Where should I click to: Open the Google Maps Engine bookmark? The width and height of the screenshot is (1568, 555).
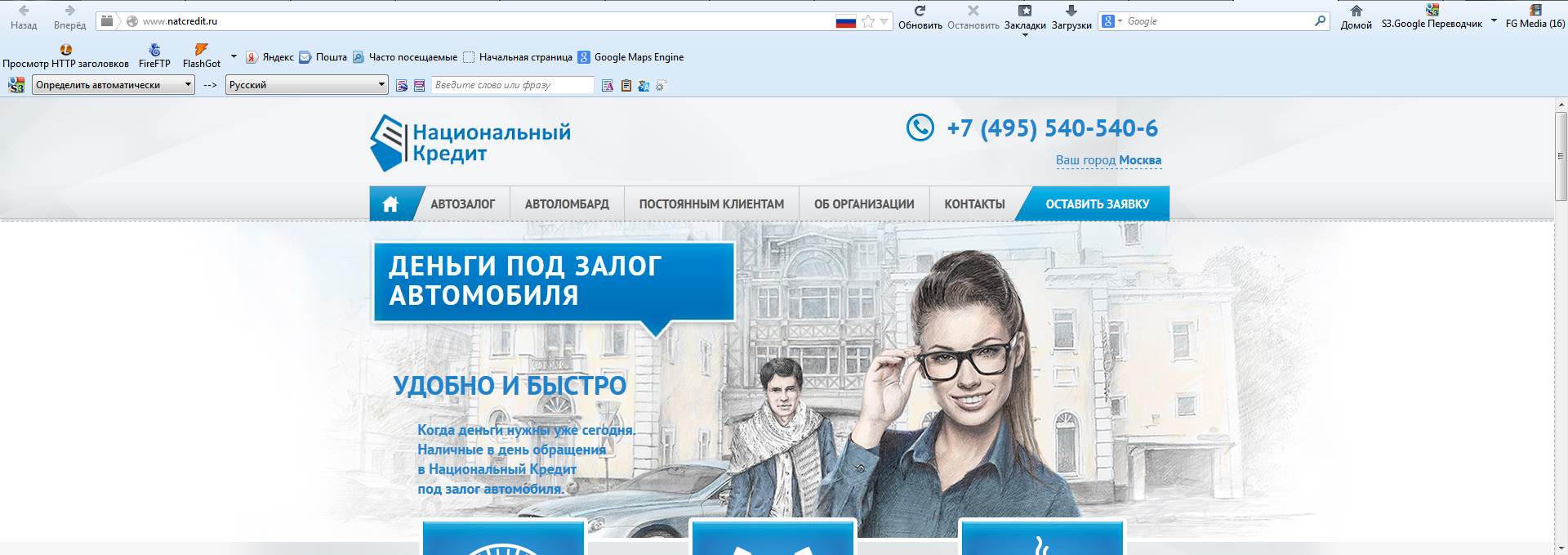(x=631, y=57)
